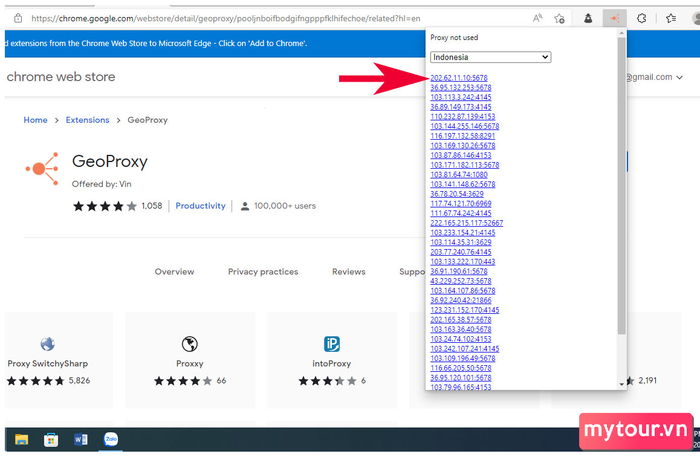Click the intoProxy iP icon
Viewport: 700px width, 459px height.
[x=332, y=344]
